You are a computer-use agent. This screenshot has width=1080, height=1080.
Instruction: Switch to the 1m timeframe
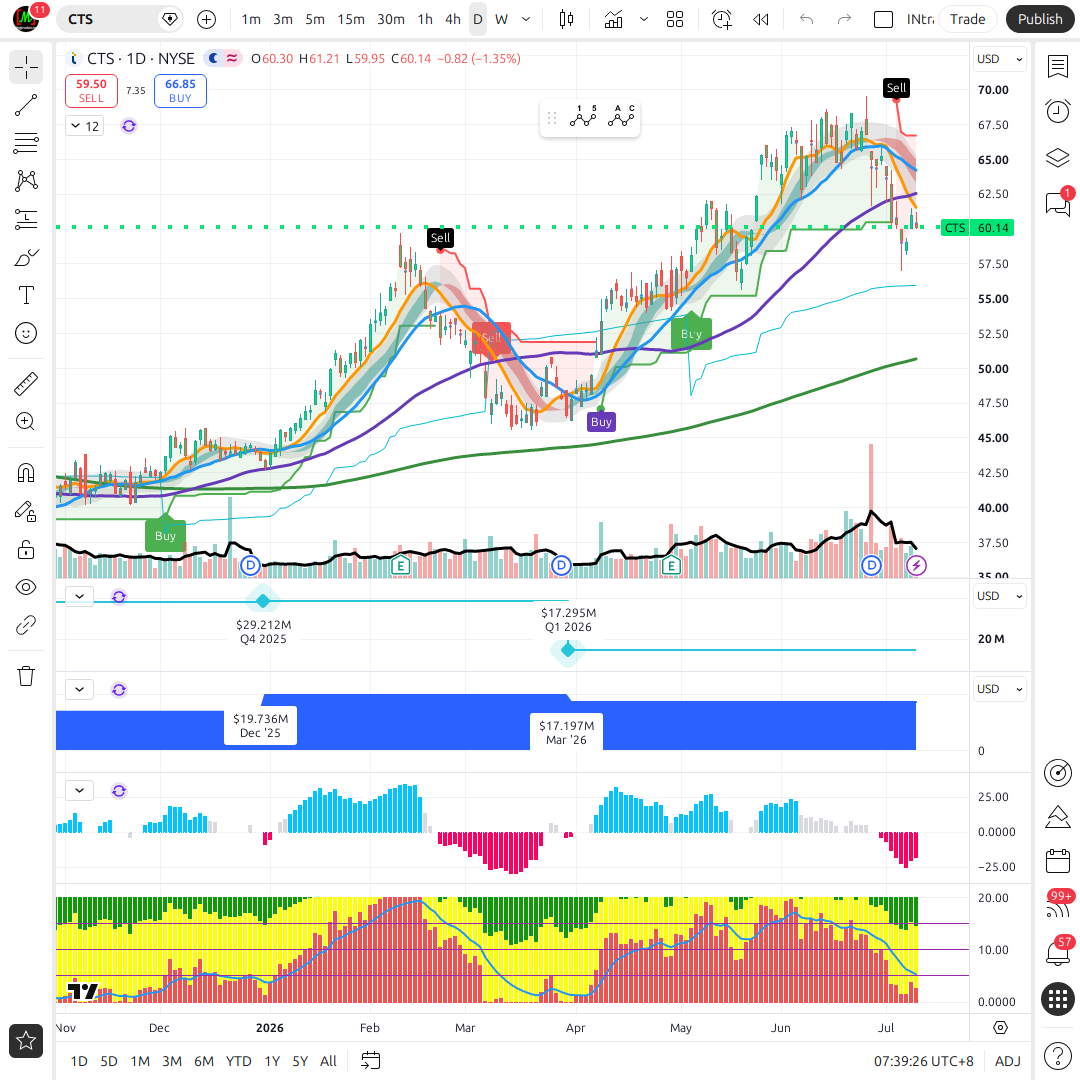(251, 19)
